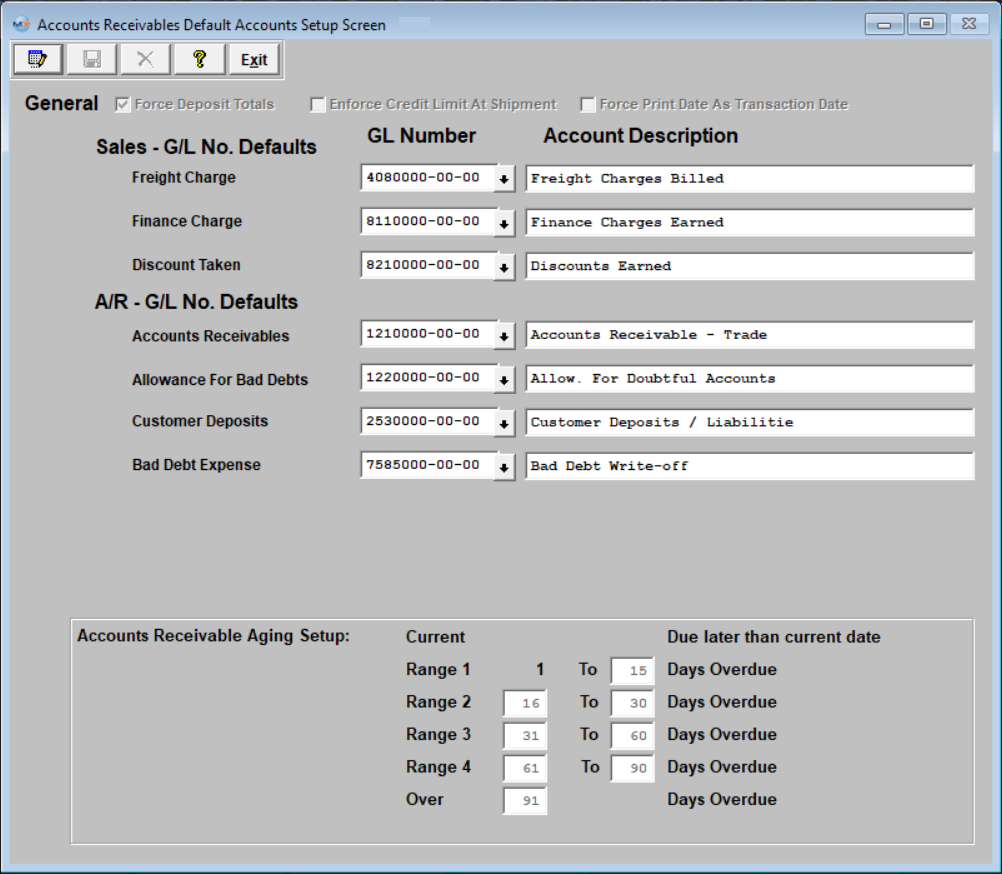The image size is (1002, 874).
Task: Toggle the Force Deposit Totals checkbox
Action: (123, 104)
